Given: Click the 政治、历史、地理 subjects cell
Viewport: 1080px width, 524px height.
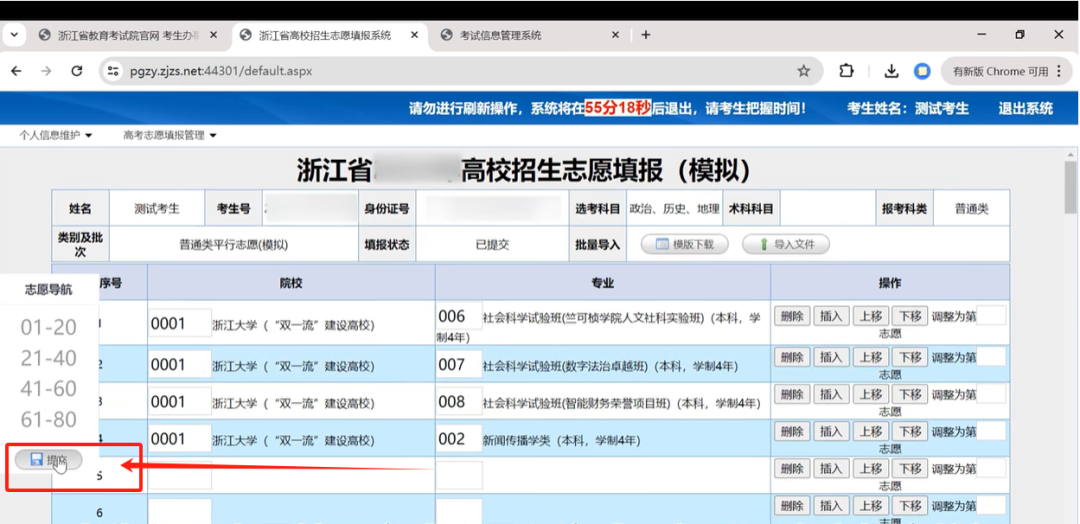Looking at the screenshot, I should tap(674, 209).
